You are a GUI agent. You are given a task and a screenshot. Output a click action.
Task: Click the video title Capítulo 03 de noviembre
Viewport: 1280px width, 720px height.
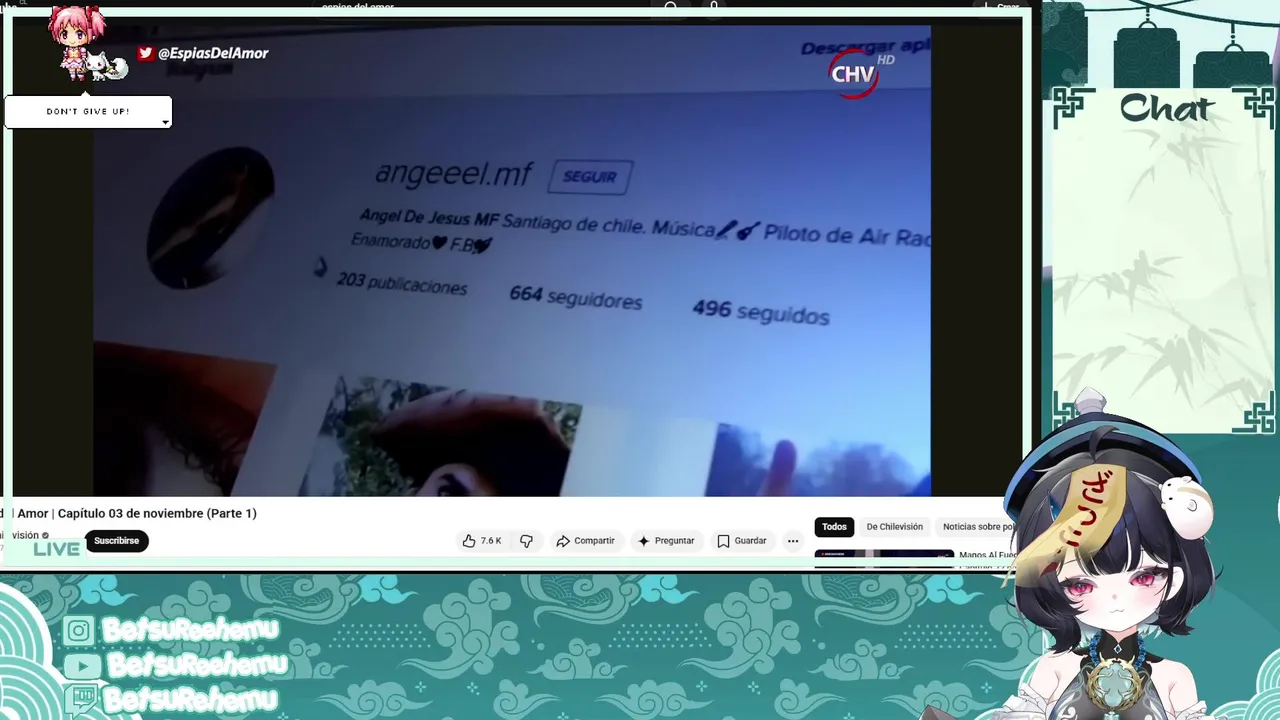(x=157, y=513)
